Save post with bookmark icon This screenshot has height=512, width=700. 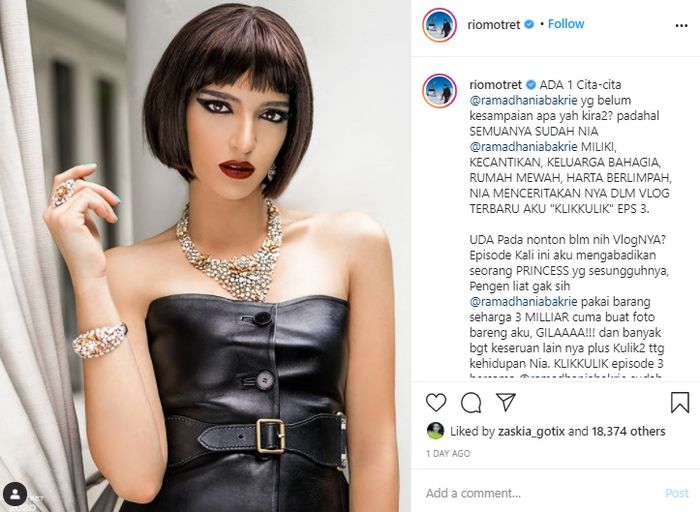(x=679, y=402)
